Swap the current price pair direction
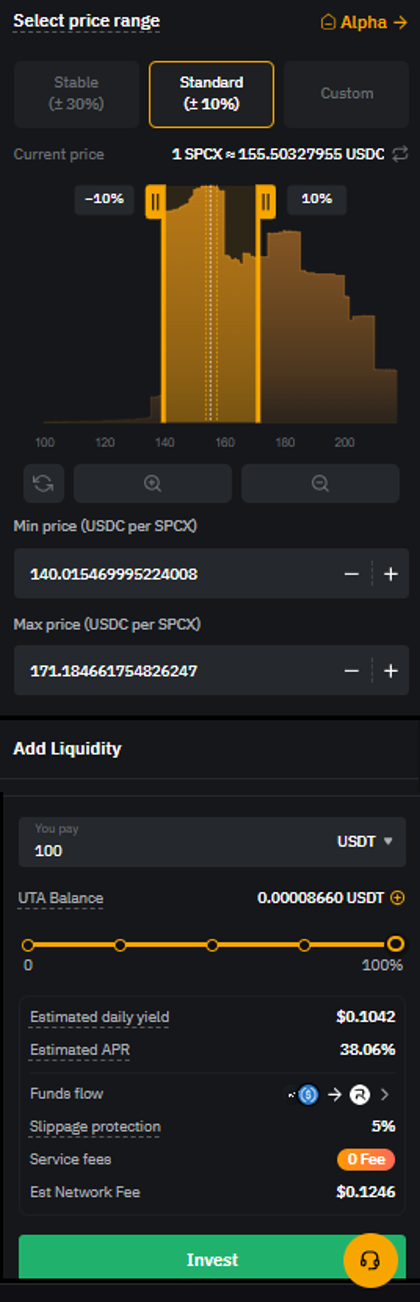This screenshot has height=1302, width=420. coord(401,154)
